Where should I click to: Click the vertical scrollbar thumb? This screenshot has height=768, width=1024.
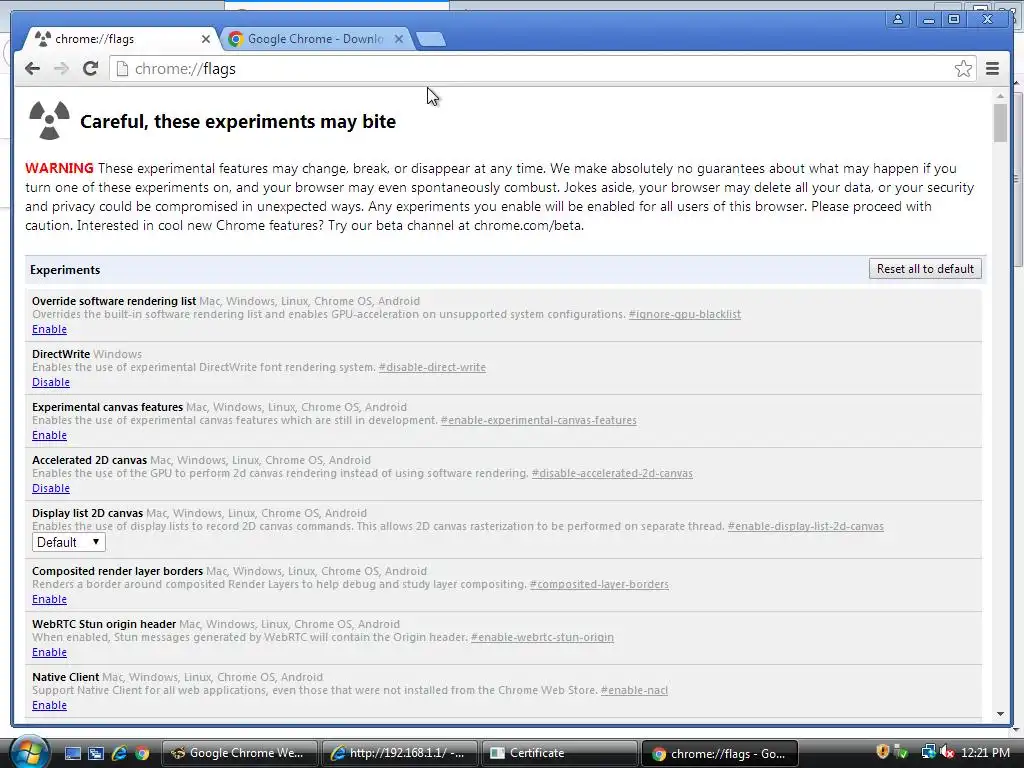pyautogui.click(x=1000, y=123)
